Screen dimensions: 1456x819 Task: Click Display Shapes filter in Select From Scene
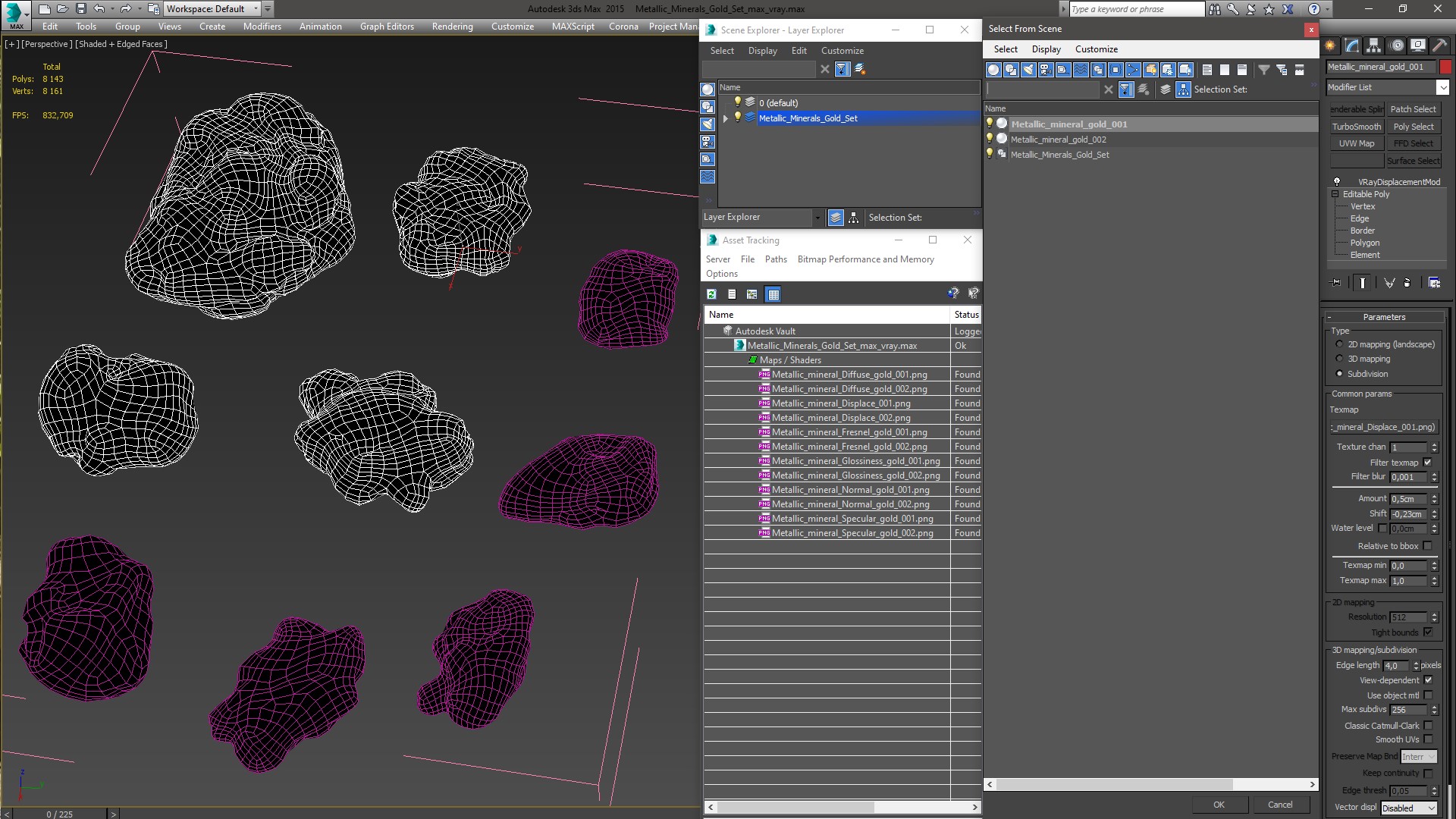pyautogui.click(x=1011, y=70)
